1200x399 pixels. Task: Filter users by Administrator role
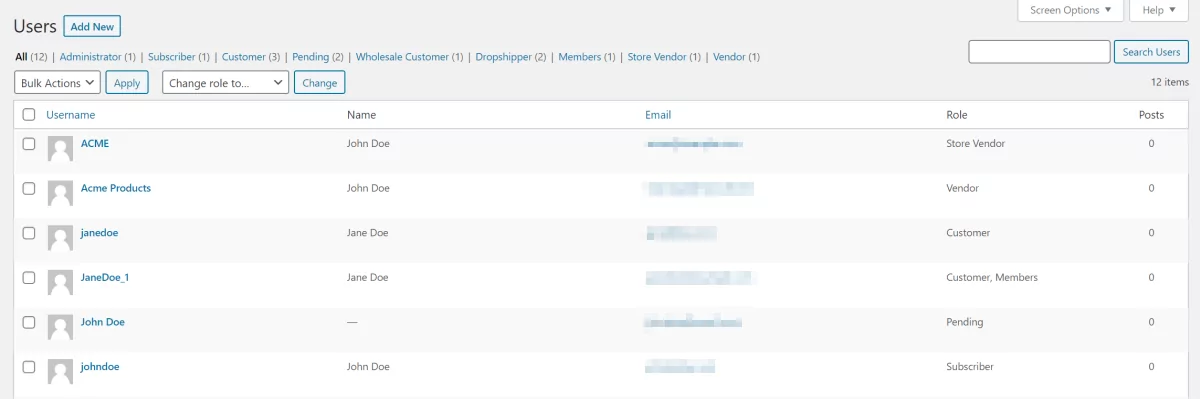[x=90, y=57]
